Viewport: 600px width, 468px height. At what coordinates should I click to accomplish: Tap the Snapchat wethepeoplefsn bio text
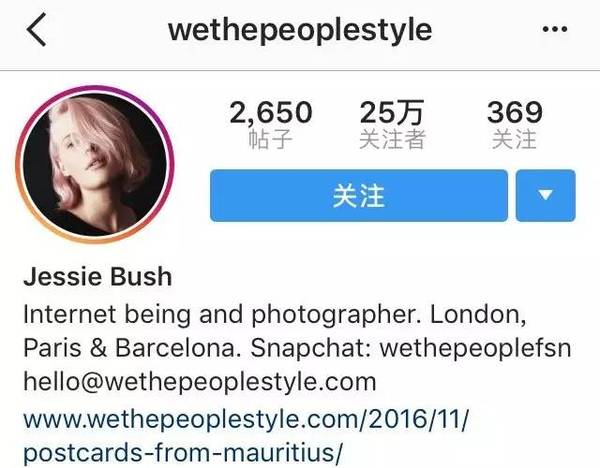tap(411, 348)
